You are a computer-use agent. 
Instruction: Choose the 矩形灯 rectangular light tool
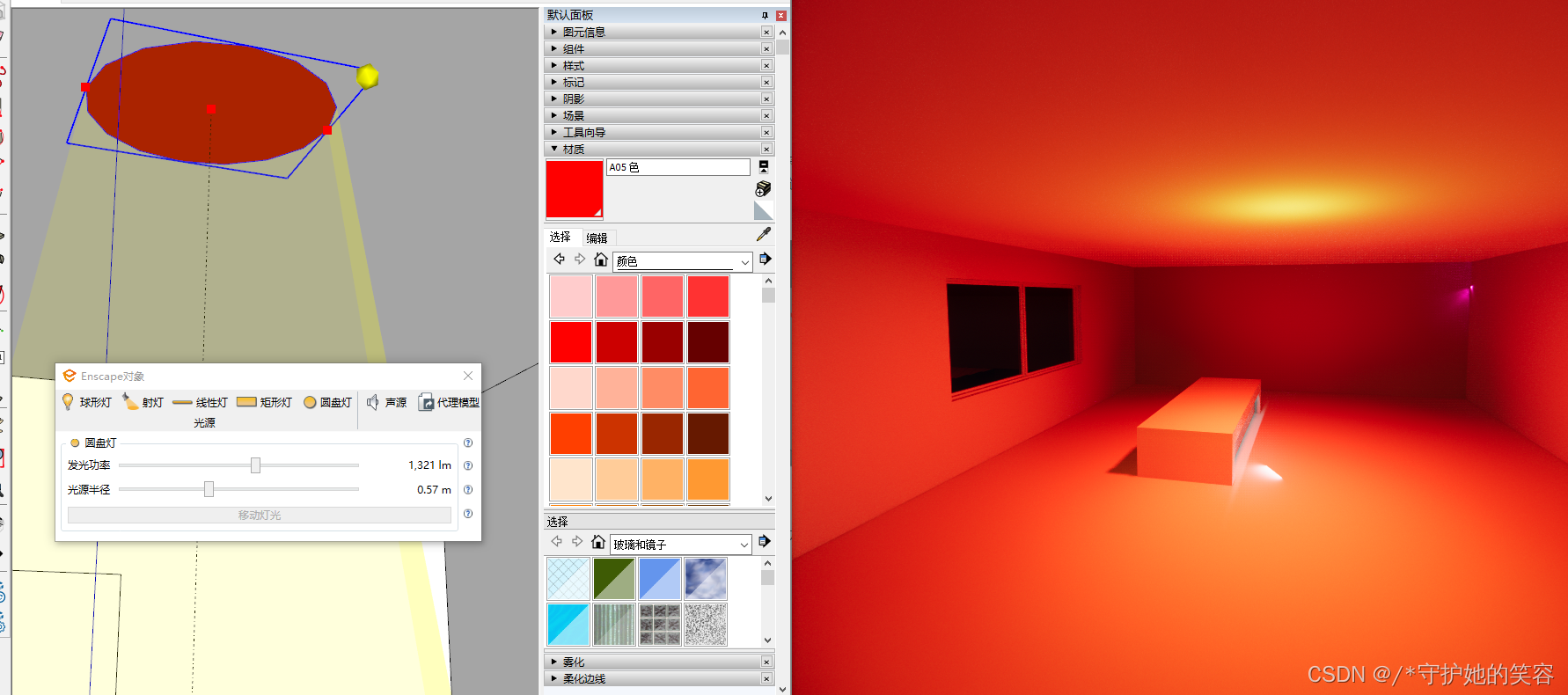coord(264,402)
